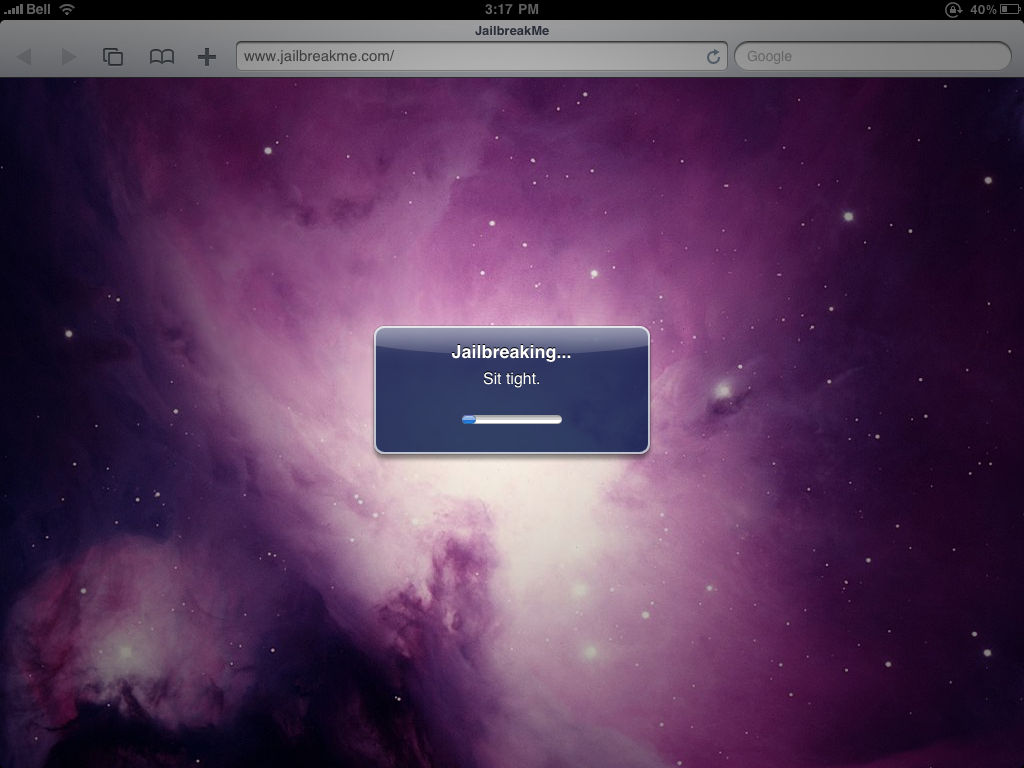This screenshot has height=768, width=1024.
Task: Focus the URL field showing www.jailbreakme.com/
Action: (x=482, y=56)
